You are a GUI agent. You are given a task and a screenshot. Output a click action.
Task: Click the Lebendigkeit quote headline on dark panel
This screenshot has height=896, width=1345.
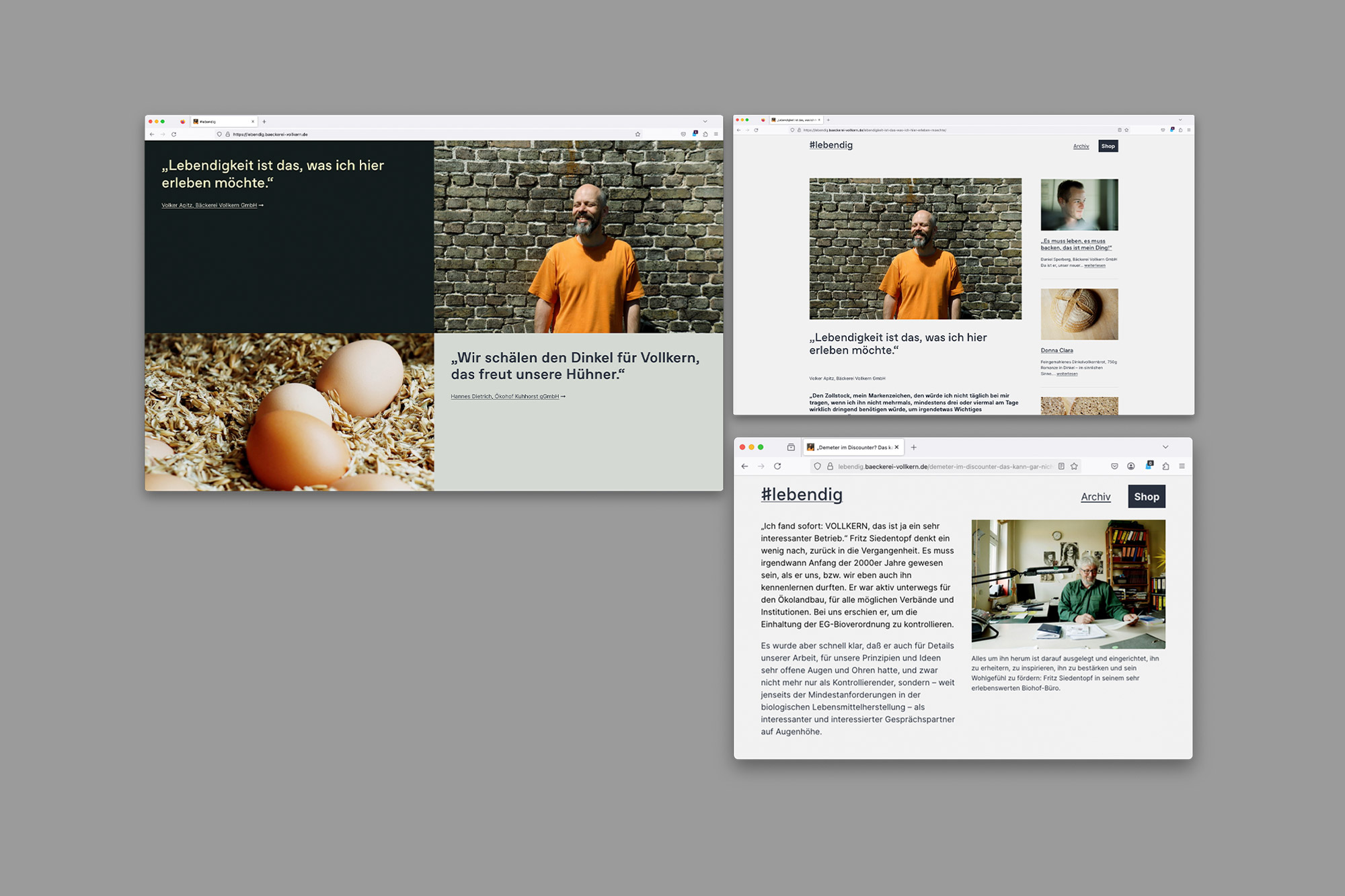pyautogui.click(x=272, y=174)
